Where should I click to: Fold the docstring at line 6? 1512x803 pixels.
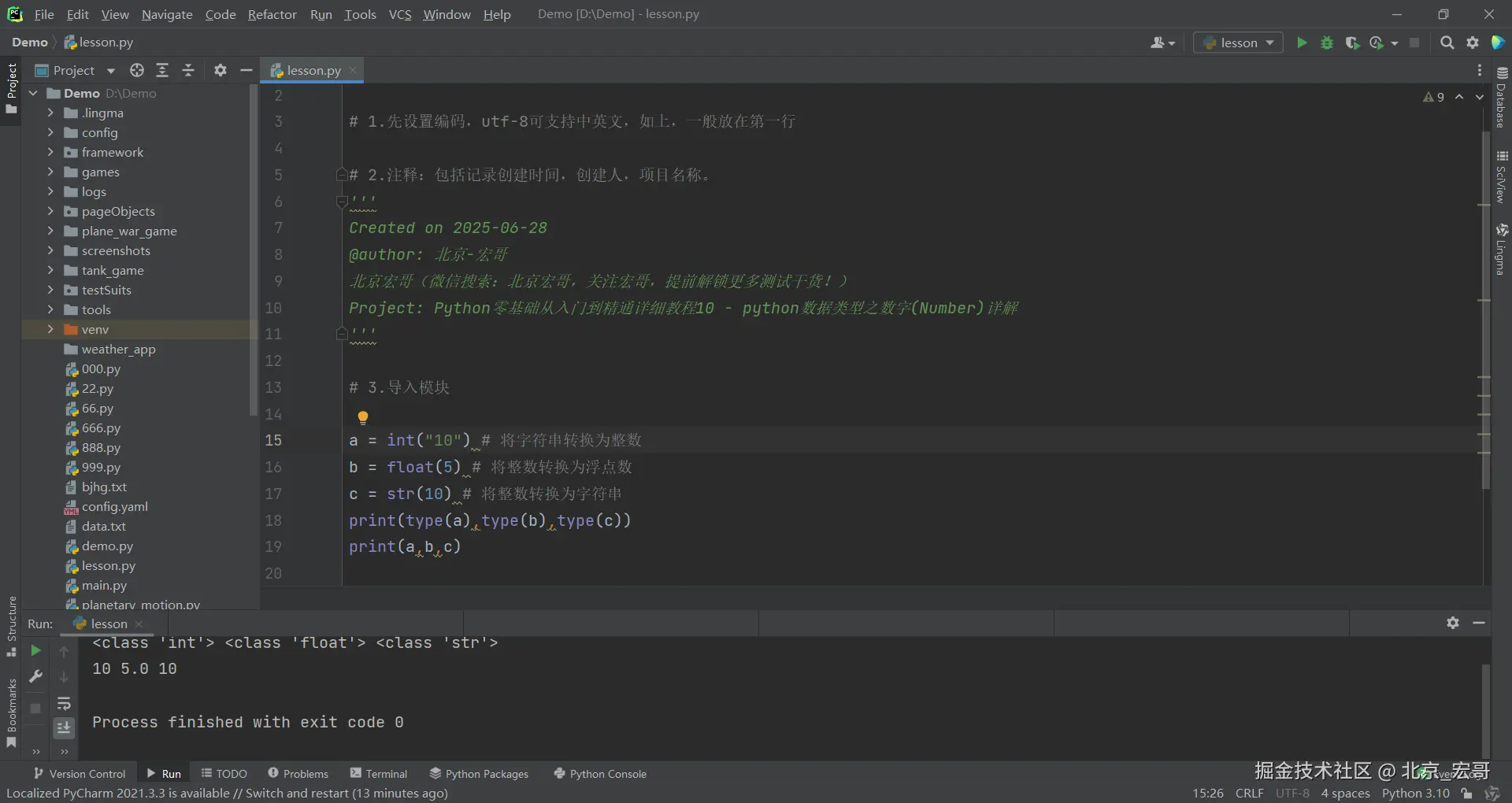(x=342, y=202)
